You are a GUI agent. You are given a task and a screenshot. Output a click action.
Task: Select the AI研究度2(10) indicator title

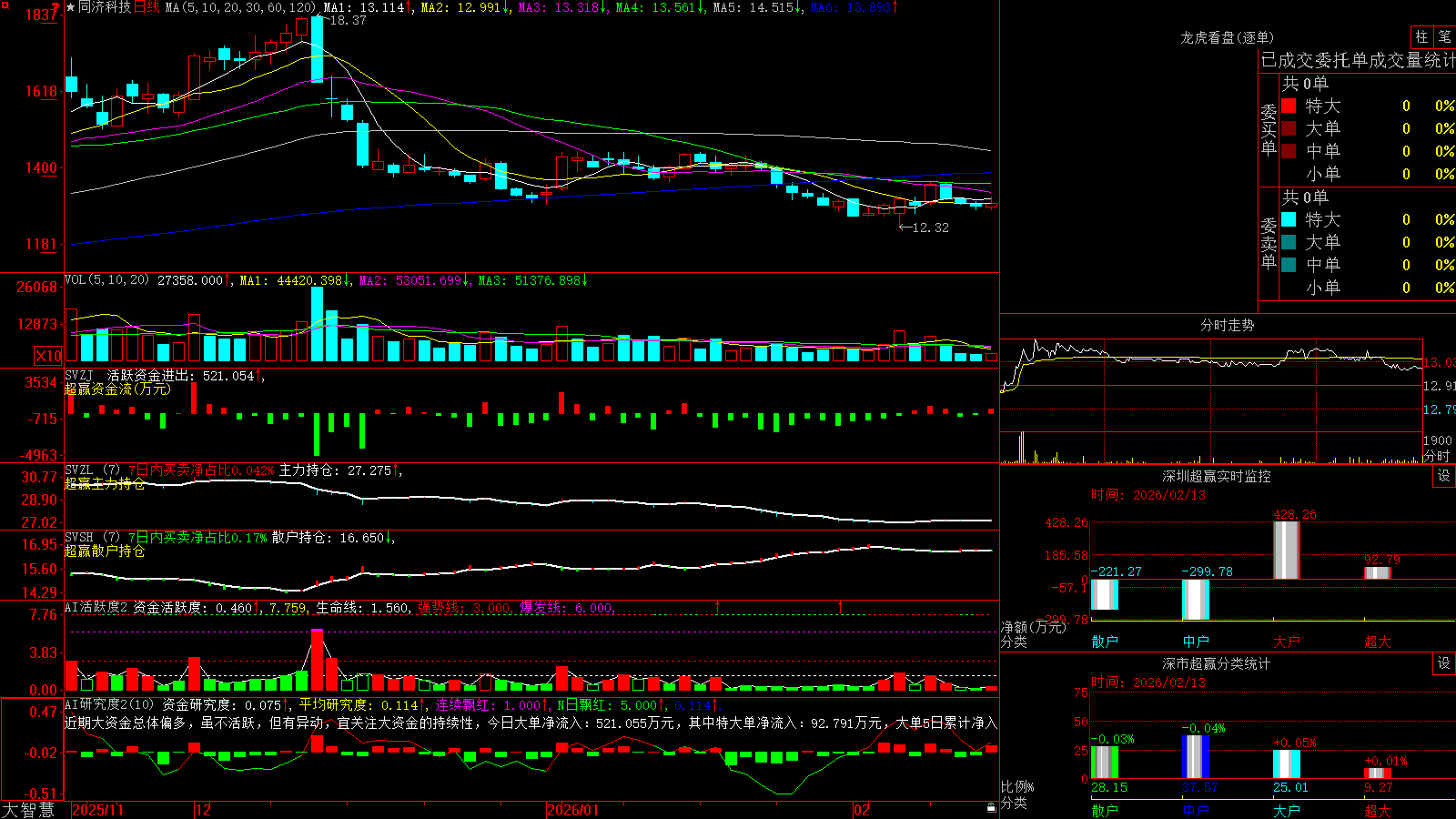(109, 704)
